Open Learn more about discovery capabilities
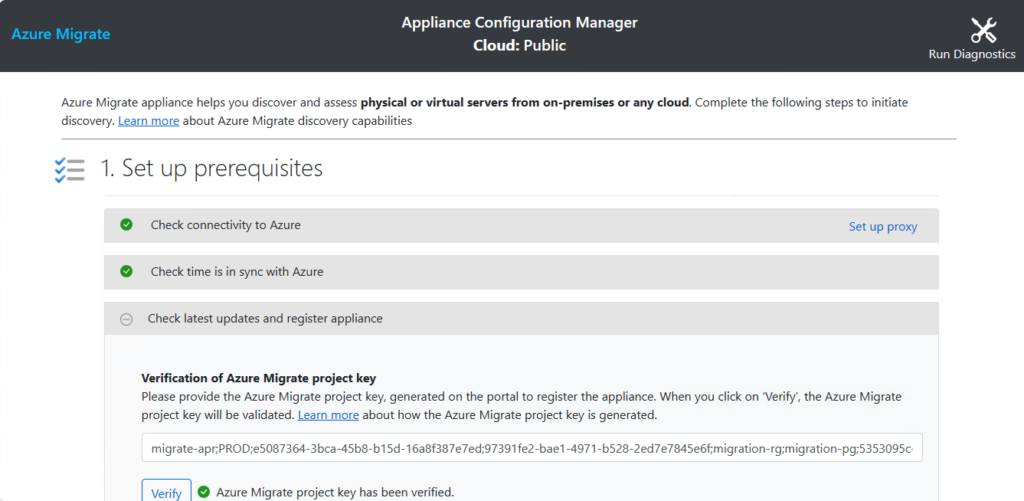Image resolution: width=1024 pixels, height=501 pixels. coord(148,121)
